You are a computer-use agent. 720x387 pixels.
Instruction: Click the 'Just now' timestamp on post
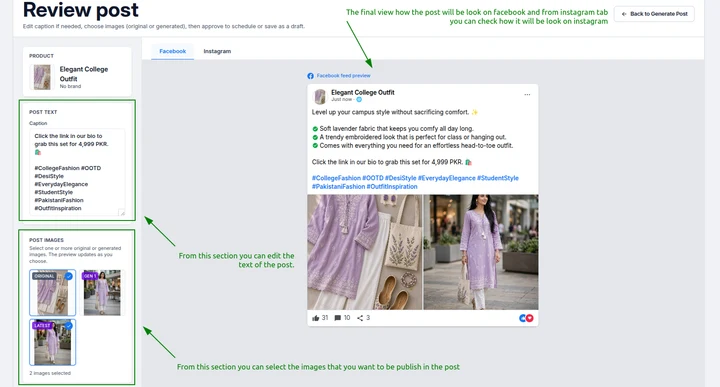pyautogui.click(x=341, y=100)
